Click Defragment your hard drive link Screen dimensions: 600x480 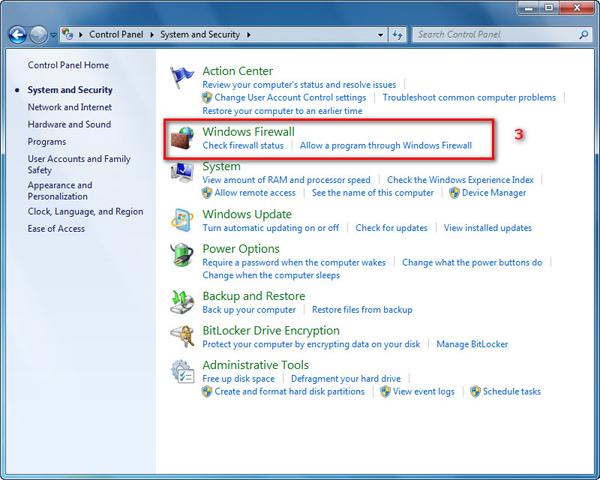coord(346,379)
